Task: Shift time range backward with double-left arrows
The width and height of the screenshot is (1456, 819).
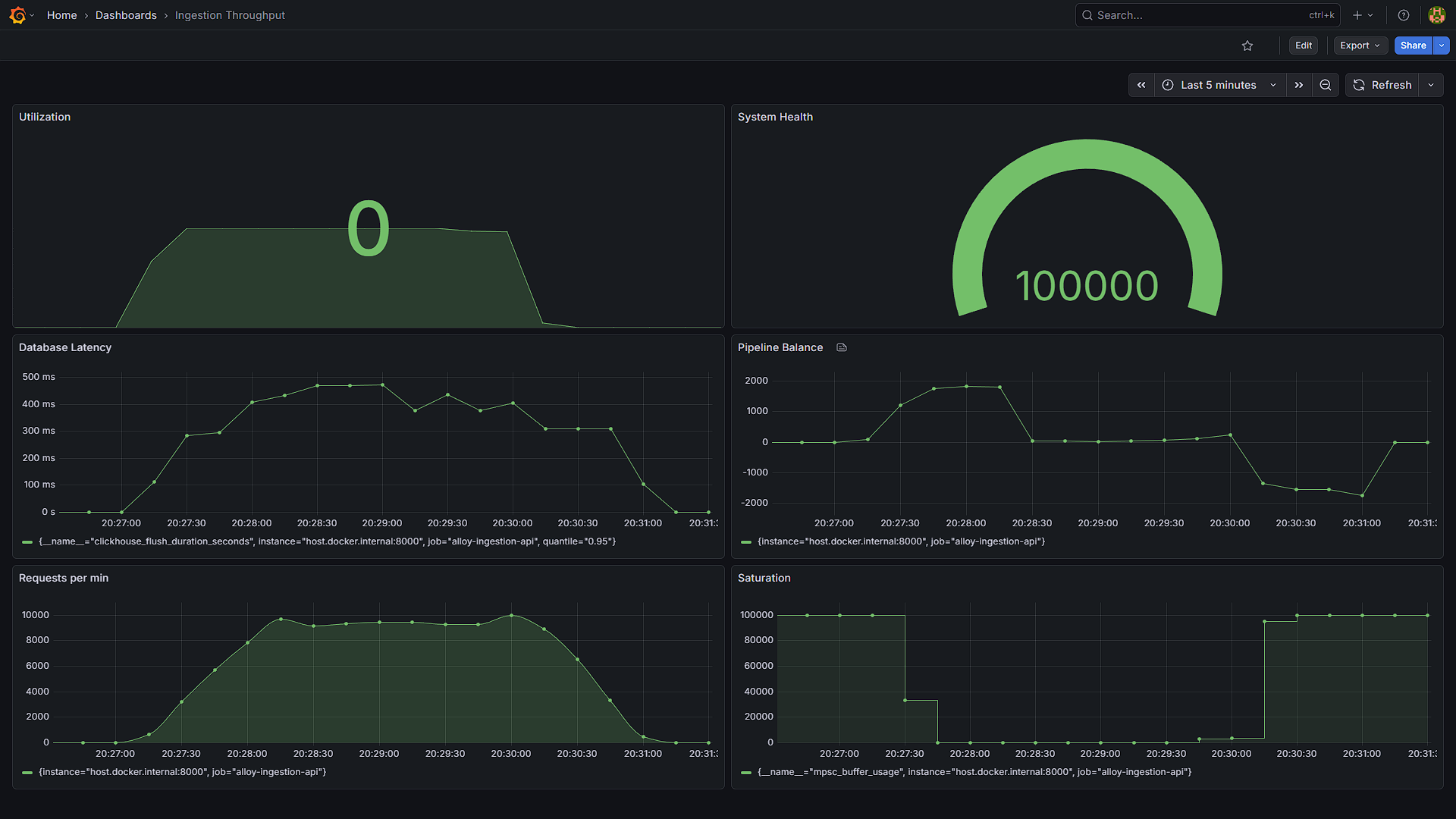Action: 1141,85
